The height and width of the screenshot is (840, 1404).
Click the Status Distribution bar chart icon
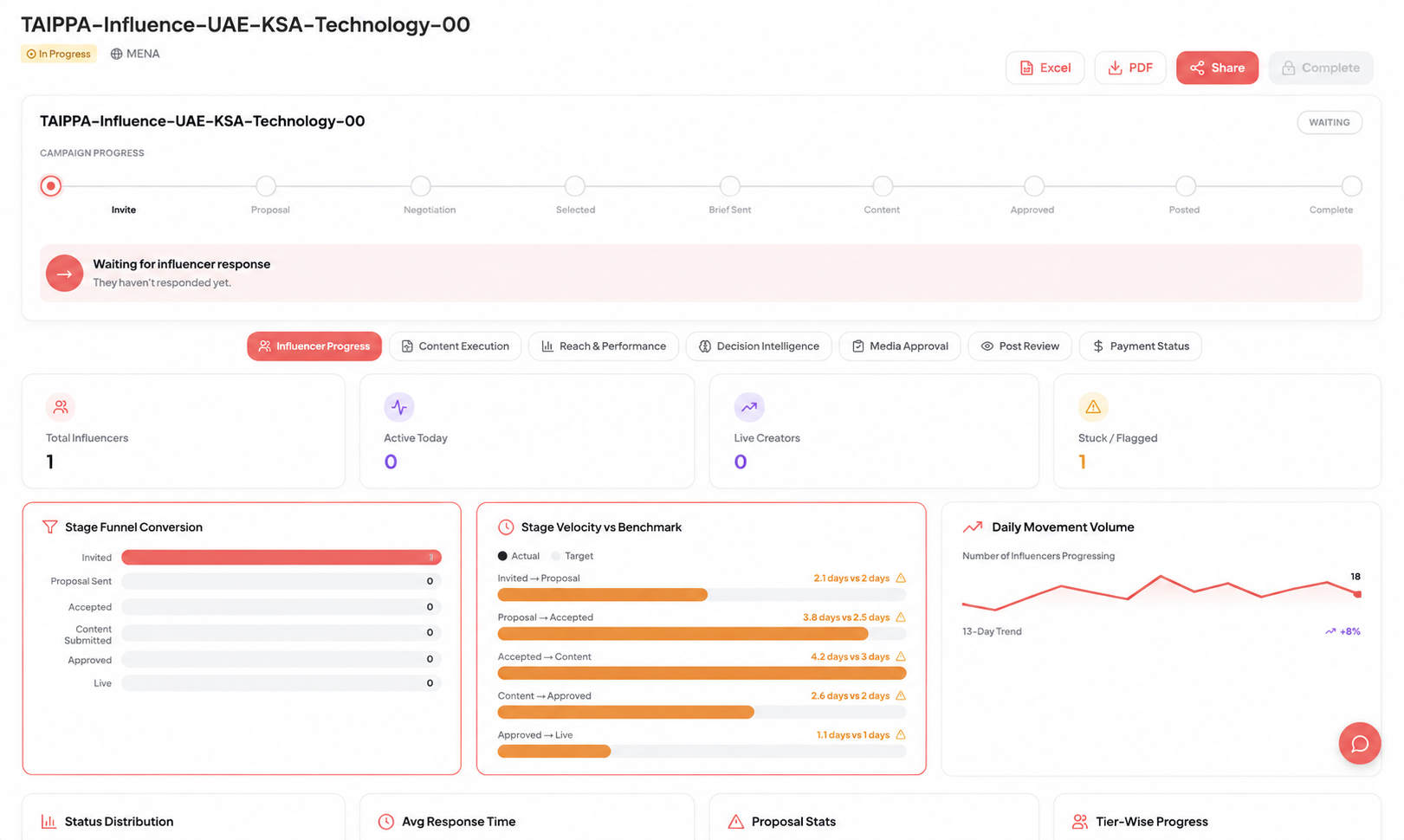point(49,821)
